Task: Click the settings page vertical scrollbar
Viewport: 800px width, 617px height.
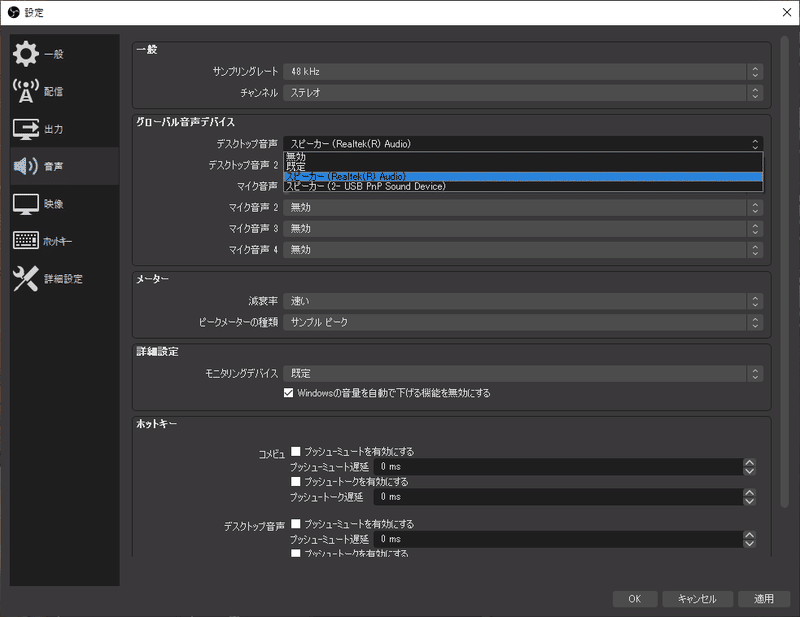Action: (785, 272)
